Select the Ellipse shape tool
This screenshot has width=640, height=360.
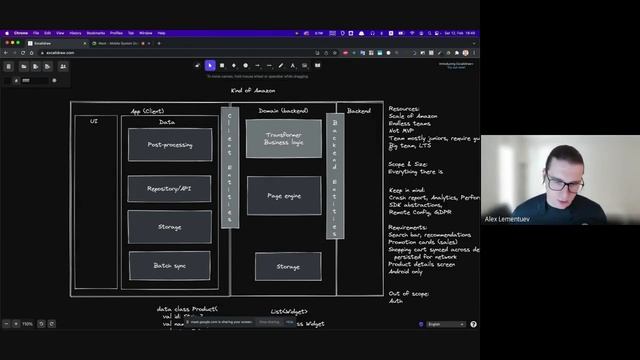pyautogui.click(x=246, y=66)
